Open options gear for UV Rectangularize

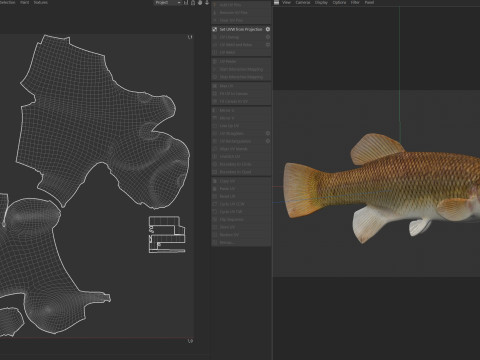point(268,141)
